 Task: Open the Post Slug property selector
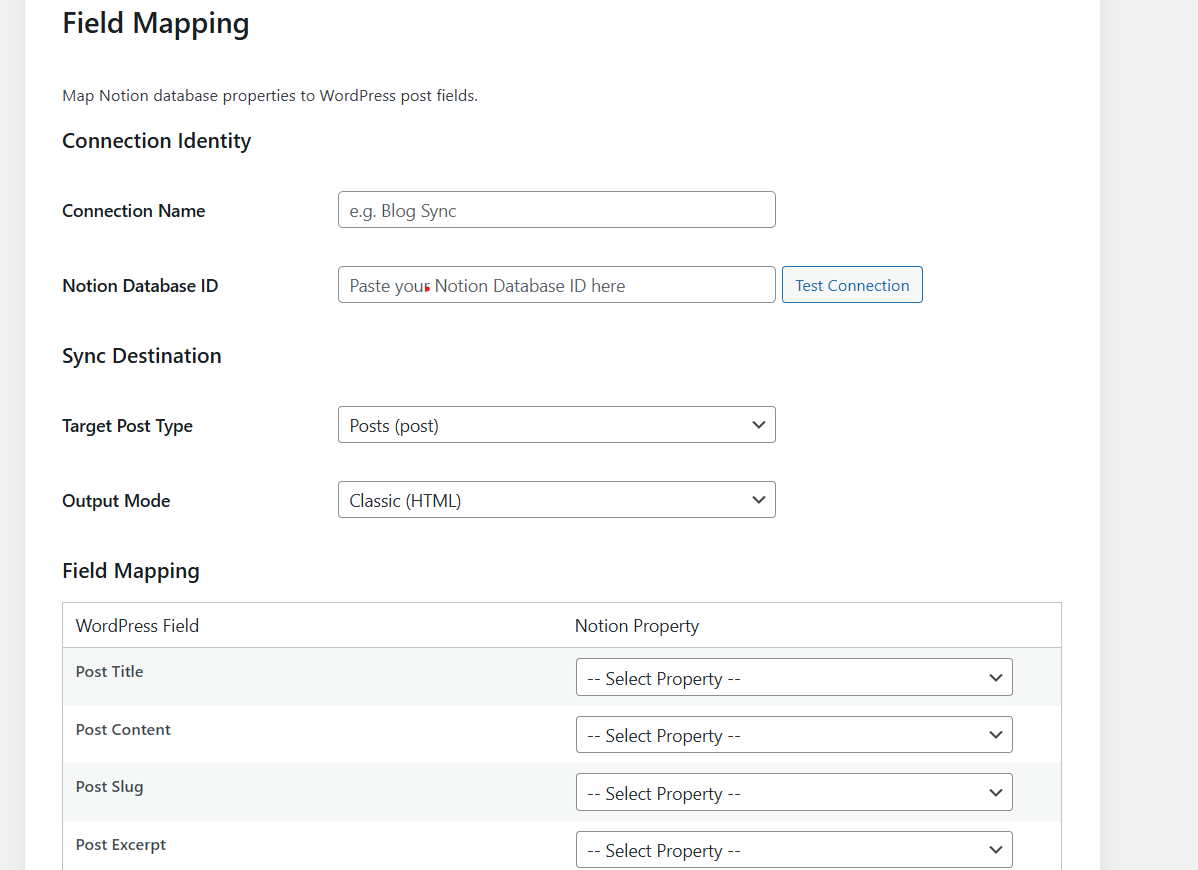[x=794, y=793]
